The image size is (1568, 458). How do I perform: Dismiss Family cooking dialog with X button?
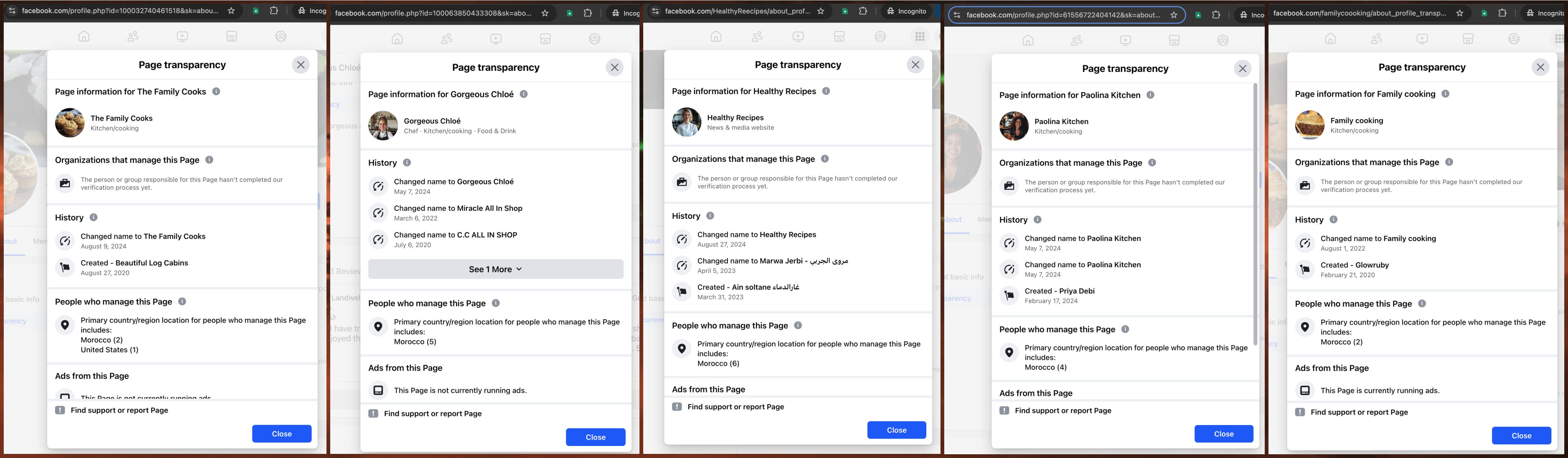1540,67
